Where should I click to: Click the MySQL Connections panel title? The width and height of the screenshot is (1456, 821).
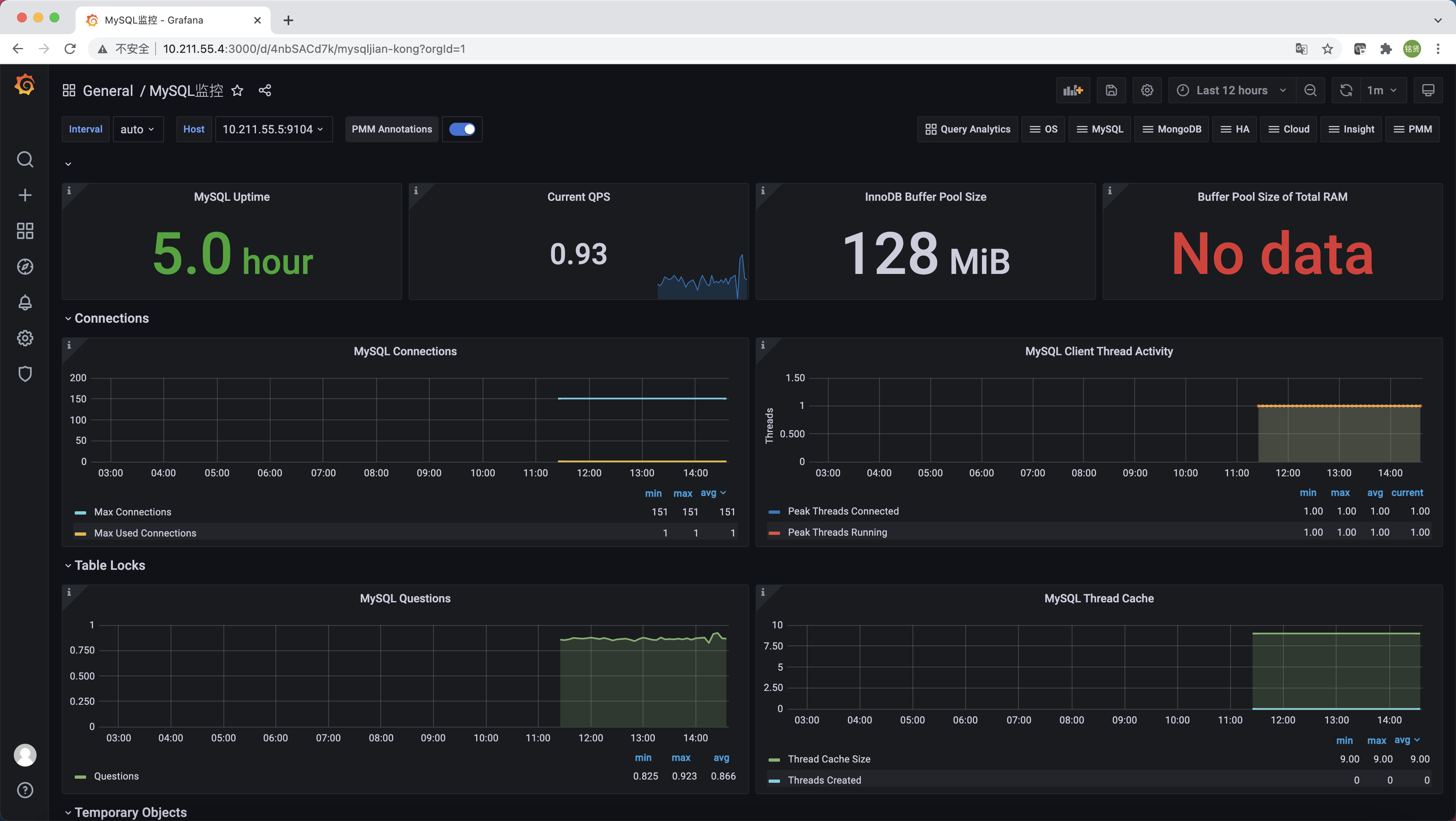coord(405,351)
